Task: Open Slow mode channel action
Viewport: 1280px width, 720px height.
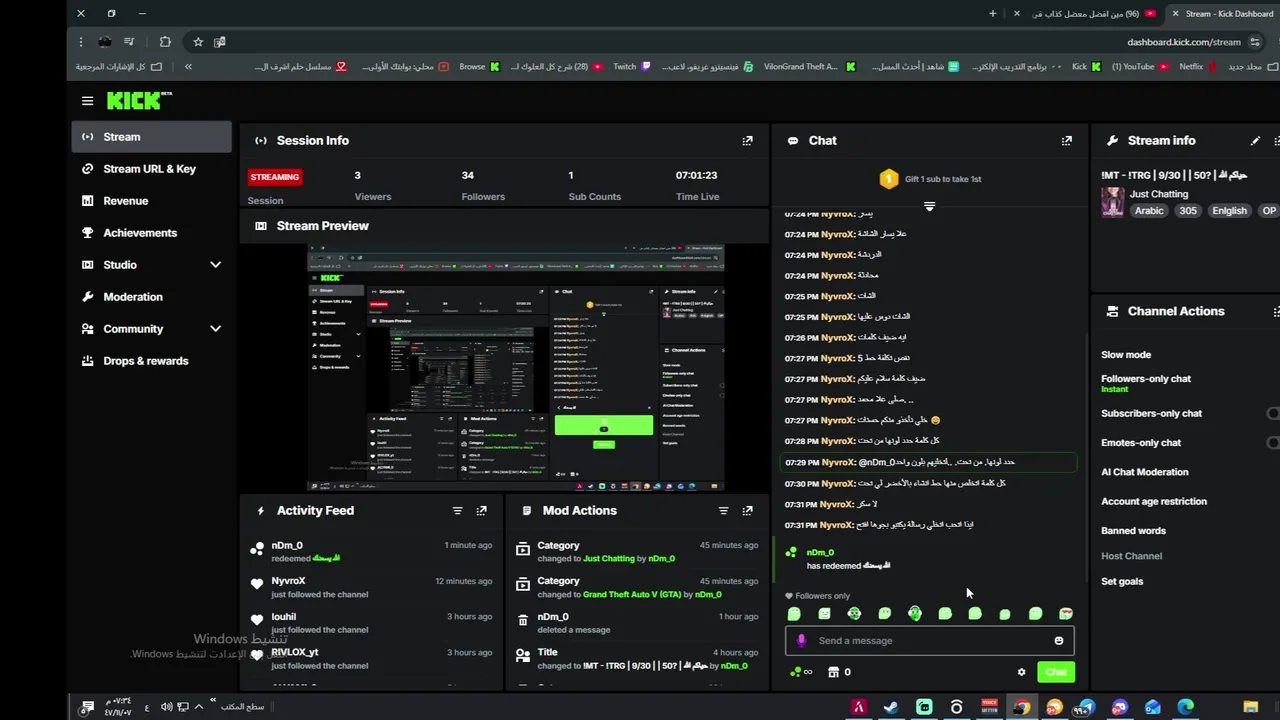Action: click(1126, 355)
